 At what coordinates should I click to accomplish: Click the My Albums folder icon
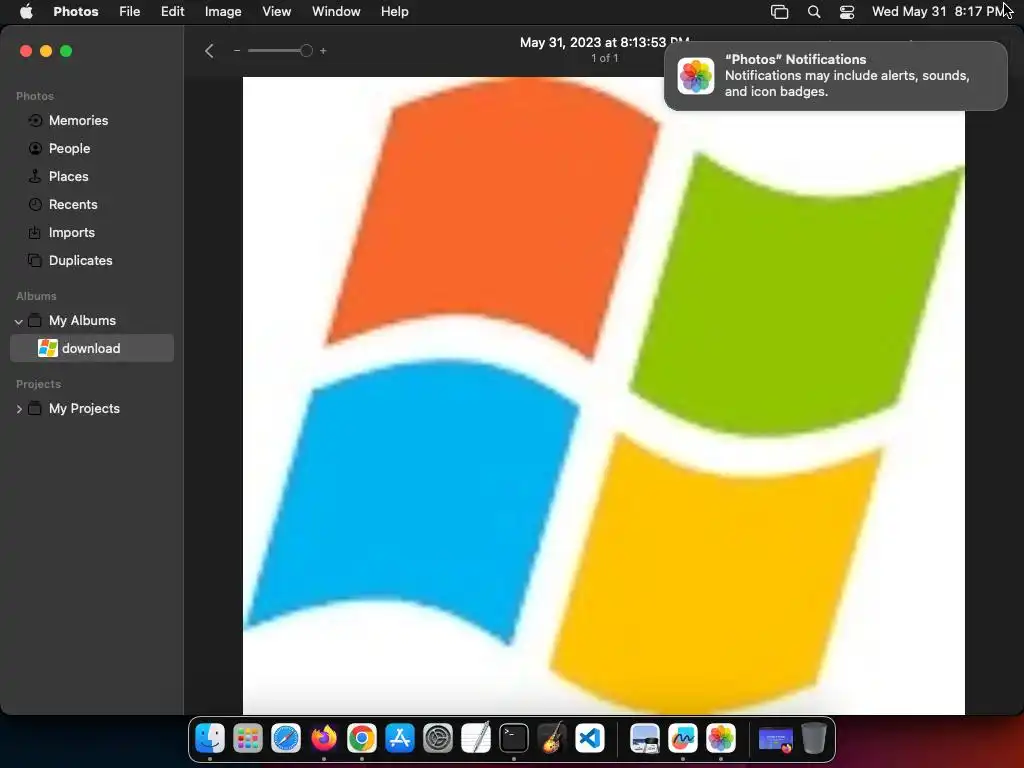click(35, 321)
